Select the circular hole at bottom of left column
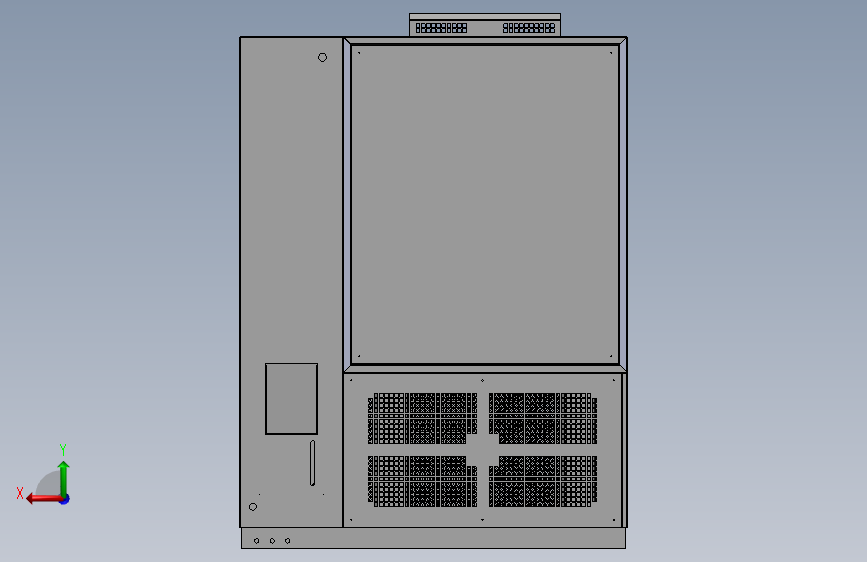Screen dimensions: 867x562 253,507
